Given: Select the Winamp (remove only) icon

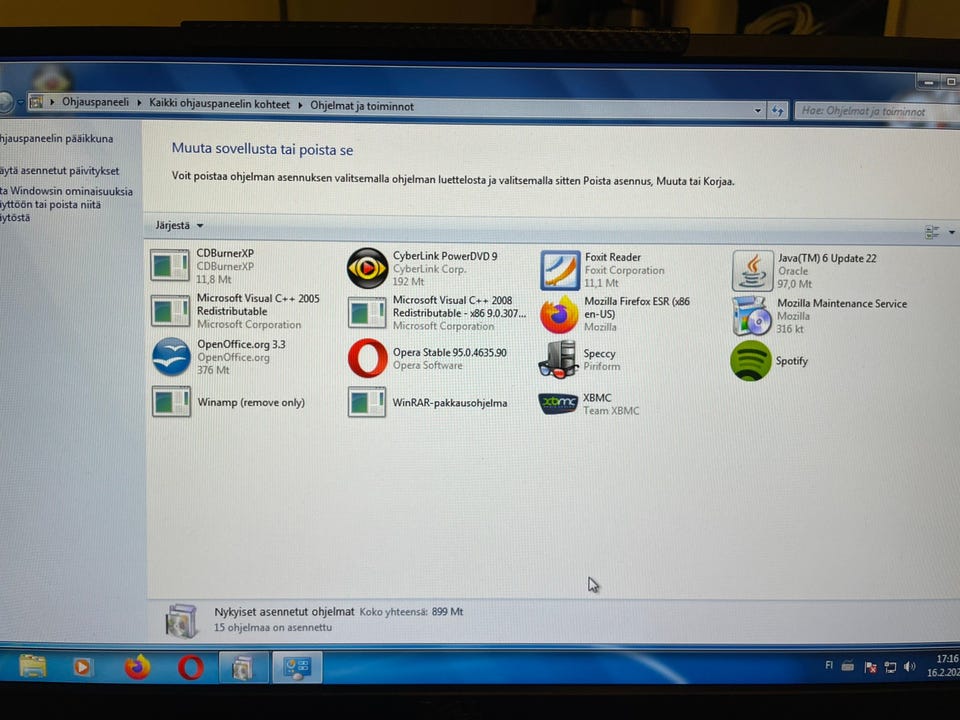Looking at the screenshot, I should coord(171,402).
